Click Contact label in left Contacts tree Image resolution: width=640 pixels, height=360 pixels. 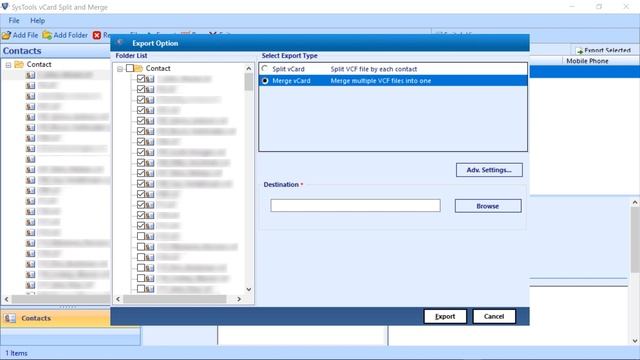(x=39, y=64)
